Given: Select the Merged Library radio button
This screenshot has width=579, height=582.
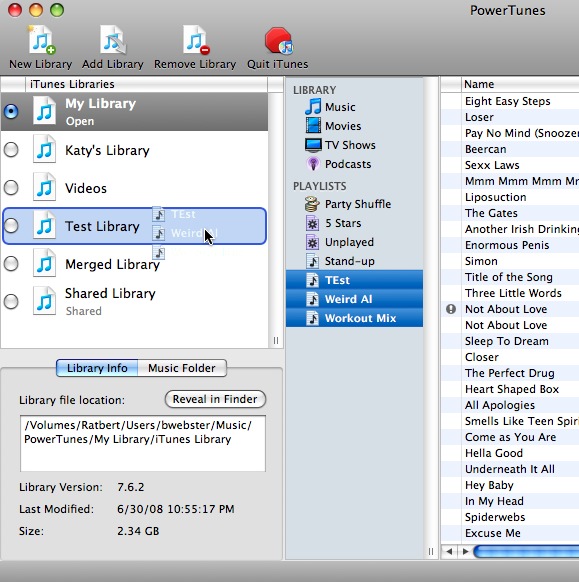Looking at the screenshot, I should (11, 264).
